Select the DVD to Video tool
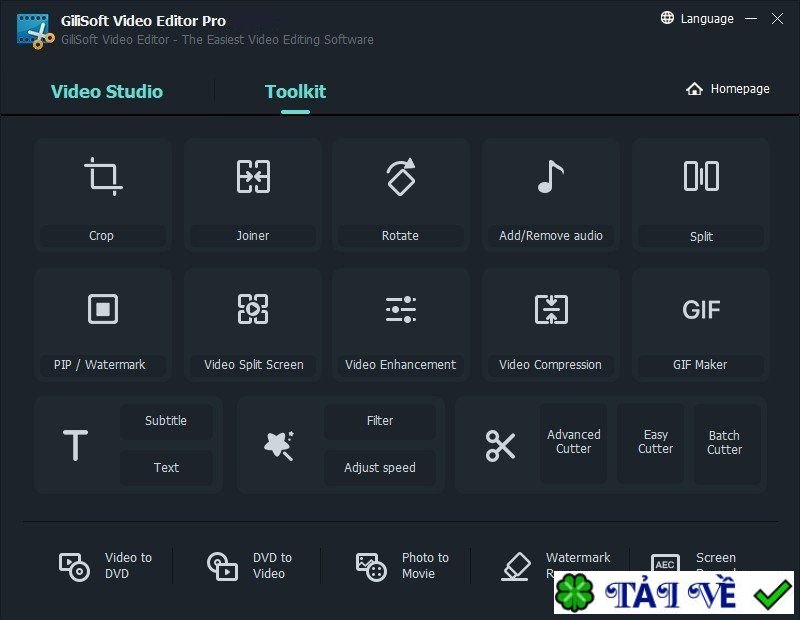The height and width of the screenshot is (620, 800). (x=253, y=565)
